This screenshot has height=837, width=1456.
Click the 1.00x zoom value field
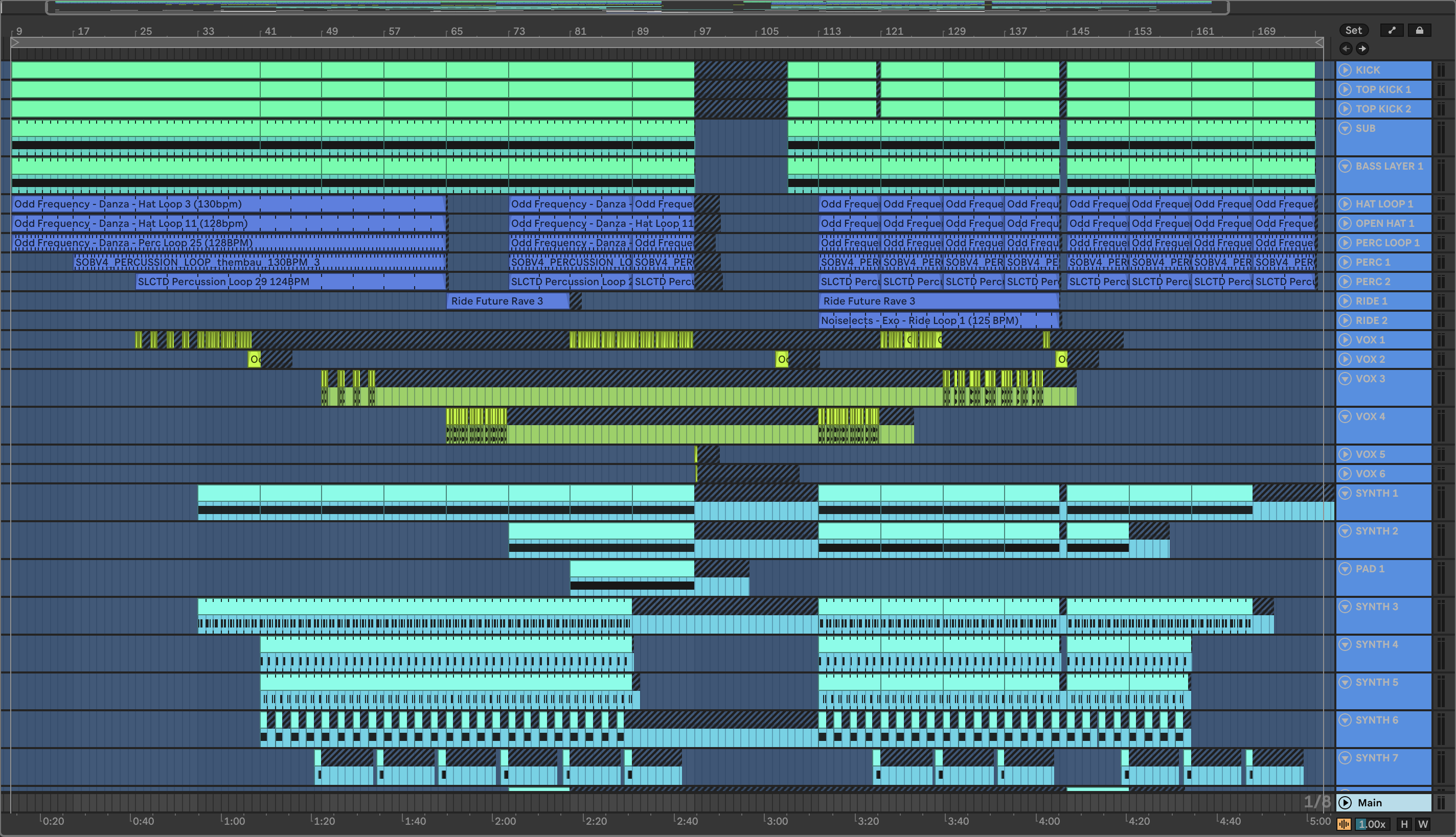click(1372, 824)
